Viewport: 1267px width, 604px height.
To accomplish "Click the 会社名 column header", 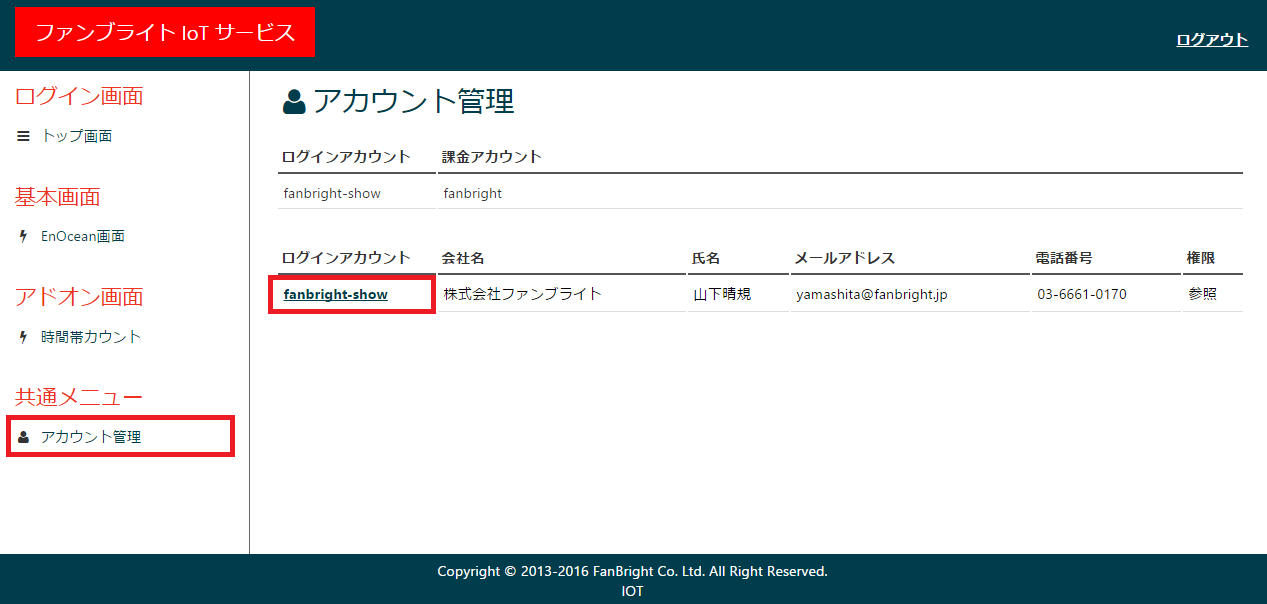I will (463, 258).
